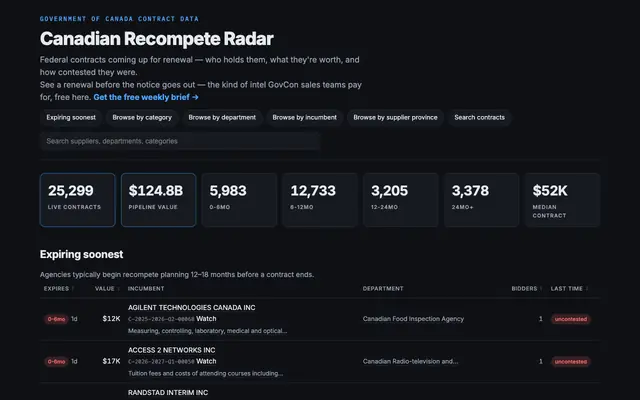Sort the table by Value column
640x400 pixels.
tap(107, 289)
